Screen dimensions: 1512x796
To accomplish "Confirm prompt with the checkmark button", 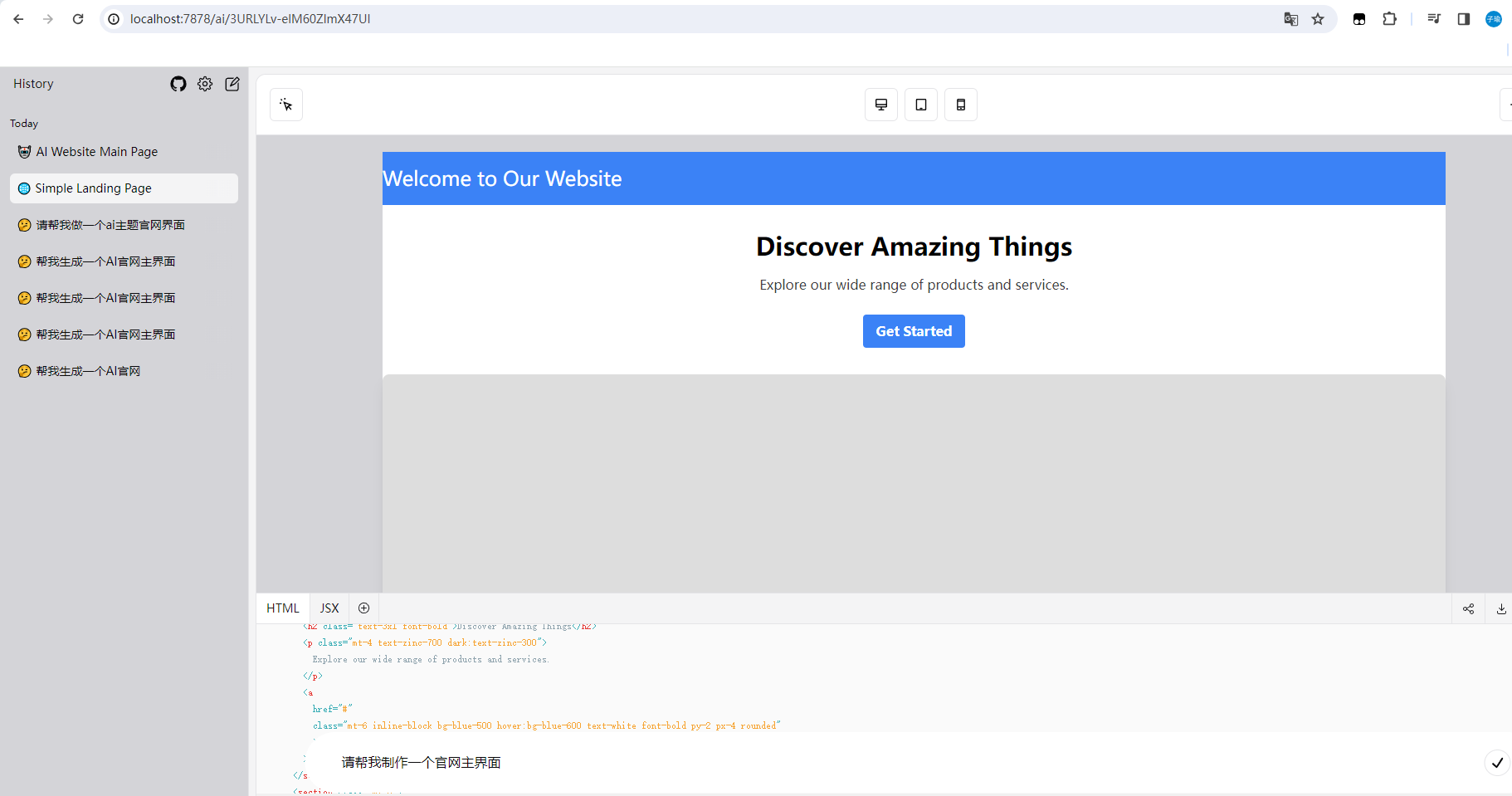I will 1497,763.
